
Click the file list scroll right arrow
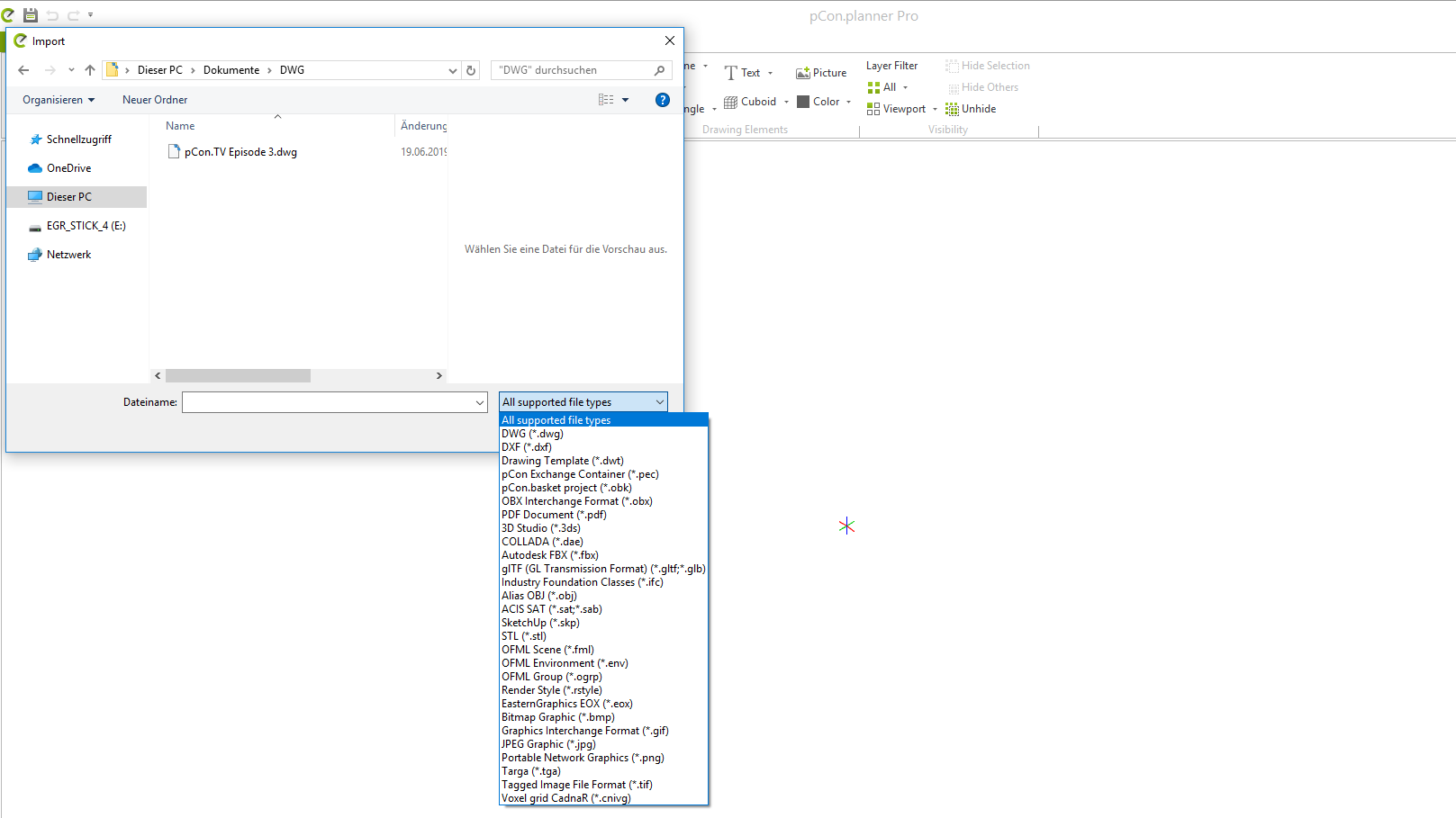pyautogui.click(x=439, y=376)
